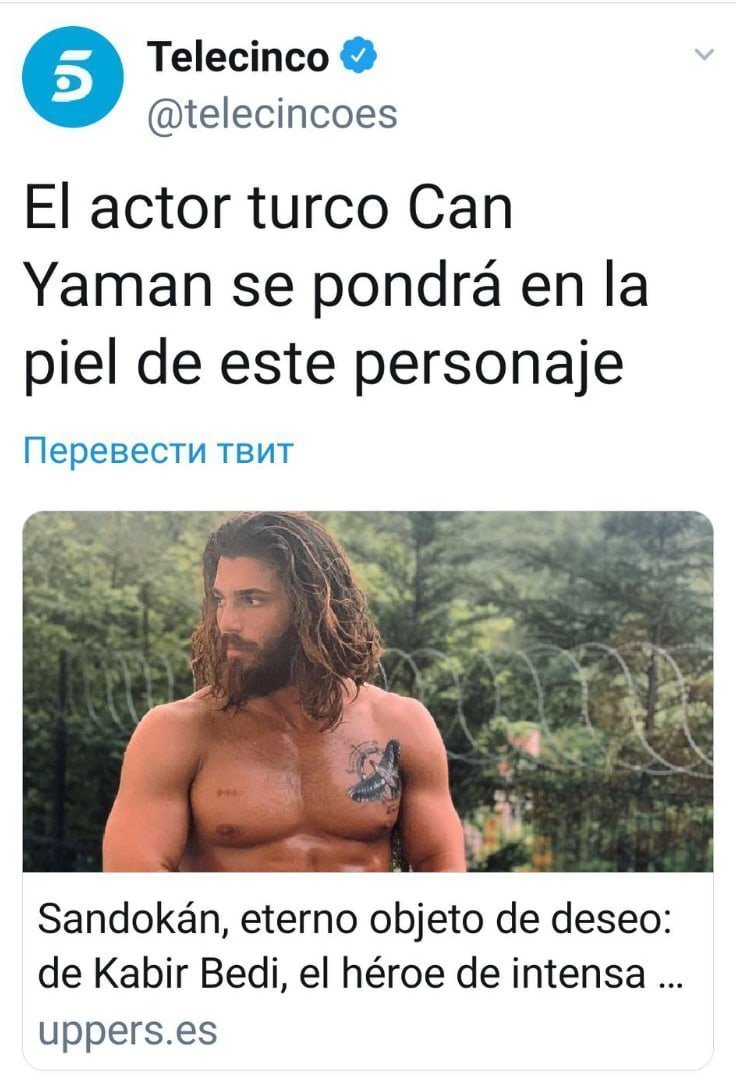The height and width of the screenshot is (1080, 736).
Task: Click Перевести твит to translate the tweet
Action: (x=159, y=451)
